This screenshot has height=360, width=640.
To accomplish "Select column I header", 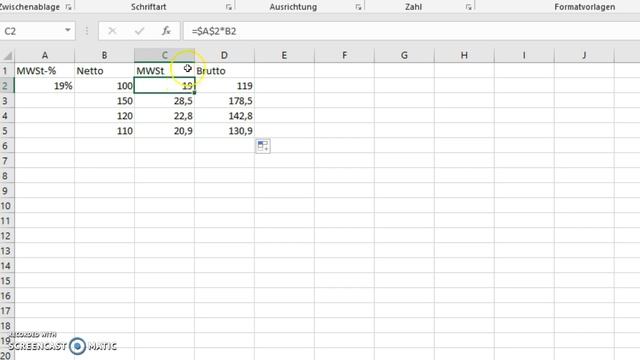I will pos(524,55).
